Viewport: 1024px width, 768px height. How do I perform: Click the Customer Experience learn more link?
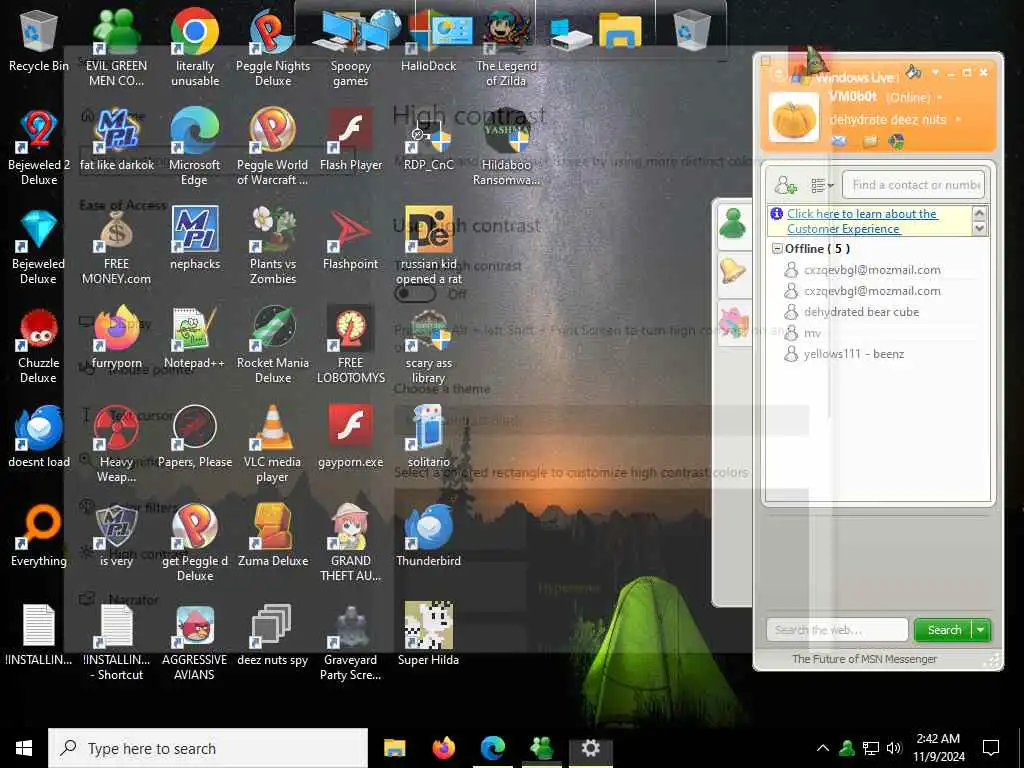pyautogui.click(x=862, y=221)
